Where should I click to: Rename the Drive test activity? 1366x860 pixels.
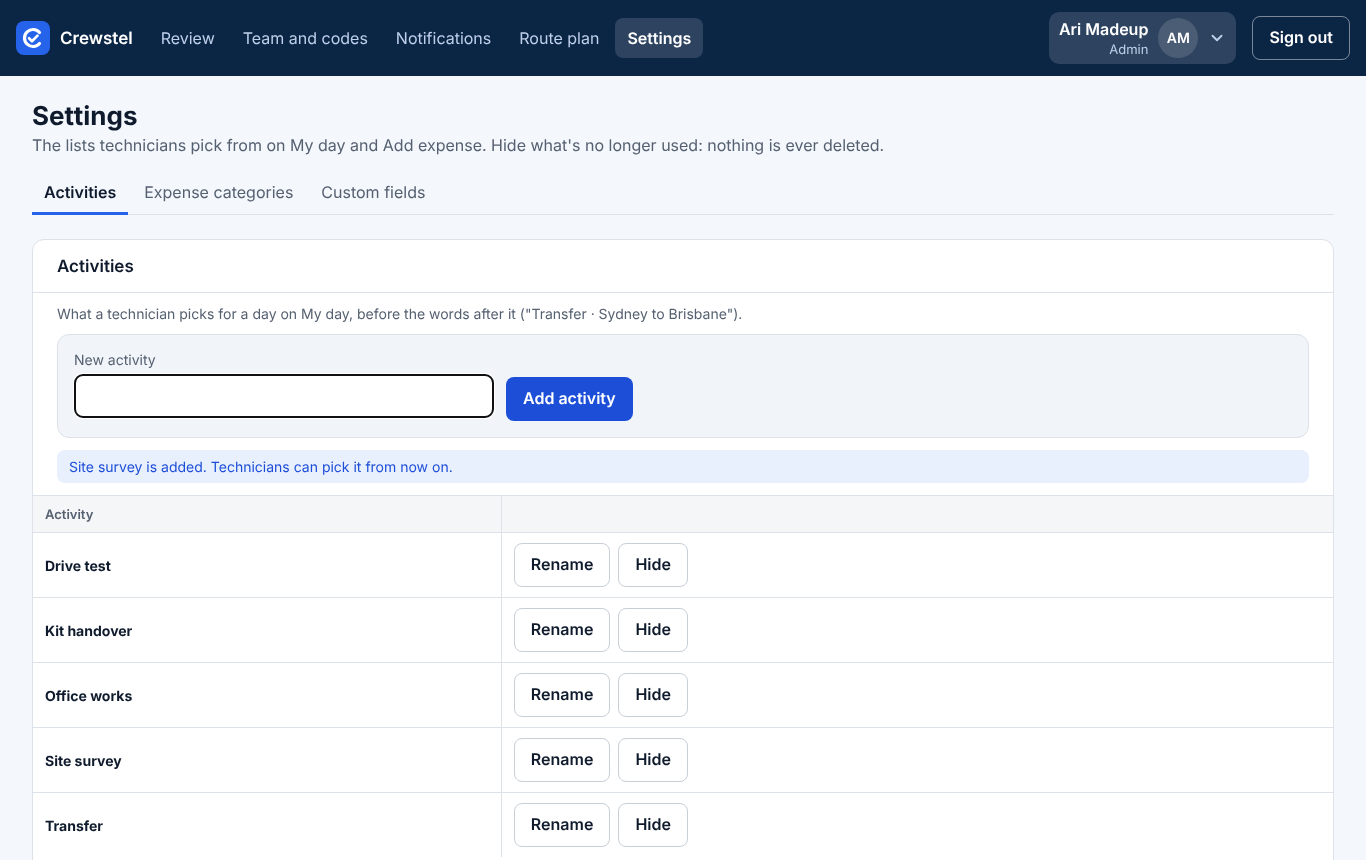click(562, 565)
